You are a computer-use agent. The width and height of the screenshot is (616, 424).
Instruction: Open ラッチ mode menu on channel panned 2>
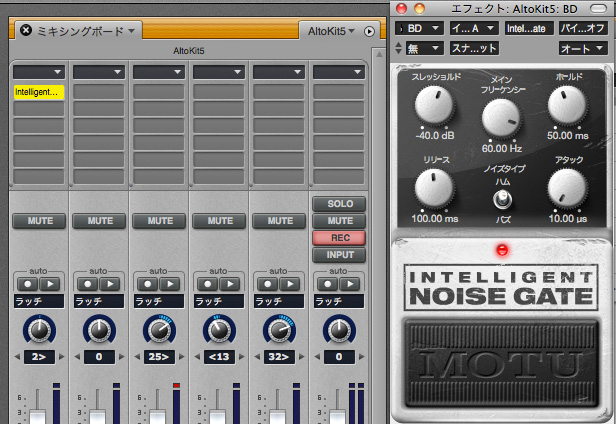38,301
